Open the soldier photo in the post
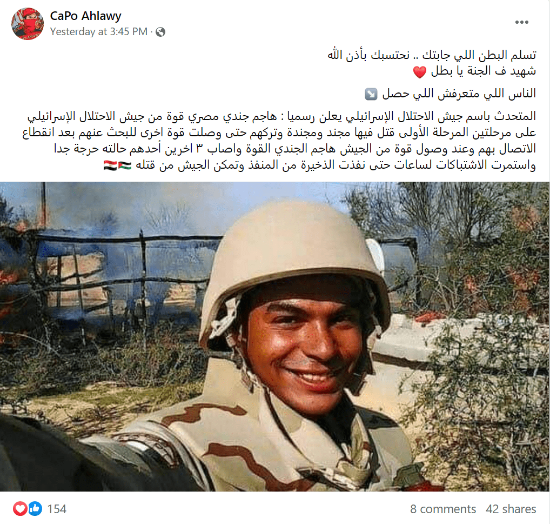 (275, 336)
